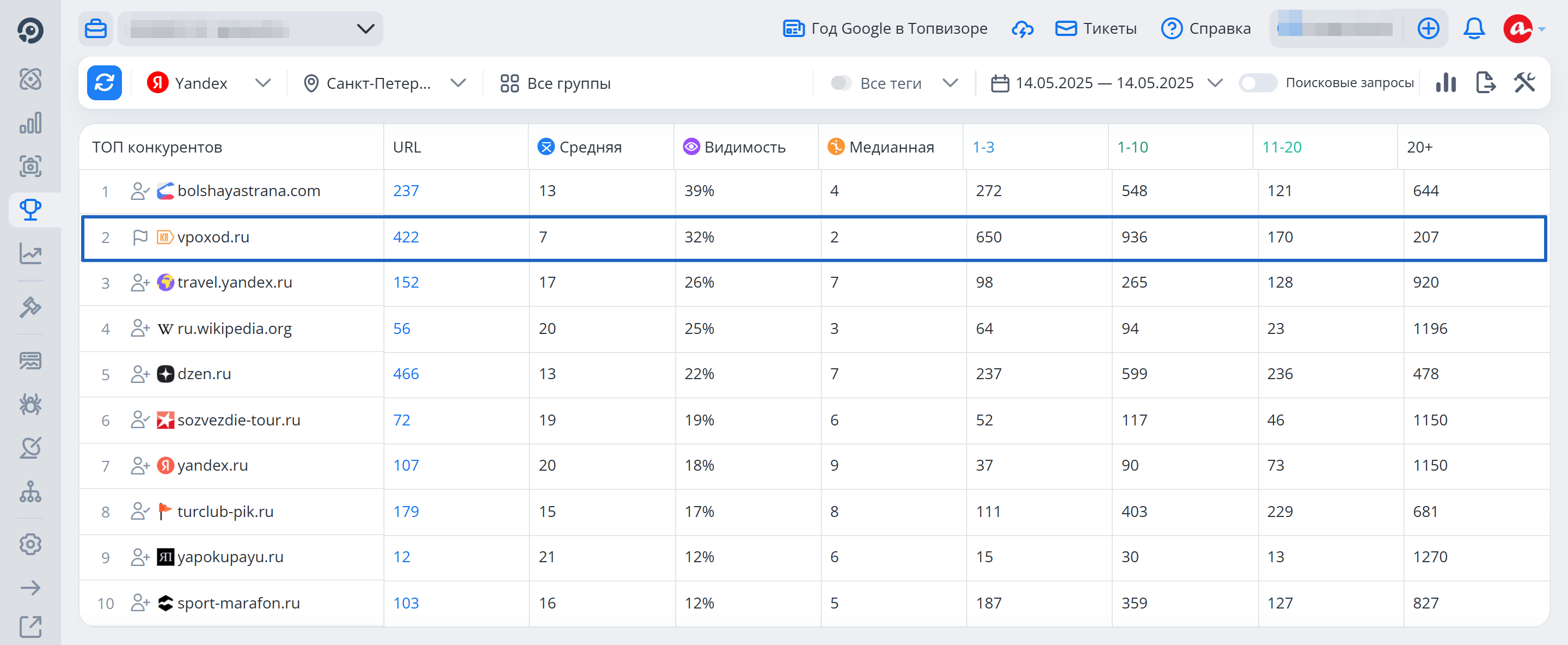Open the tools wrench icon
The image size is (1568, 645).
(1524, 83)
